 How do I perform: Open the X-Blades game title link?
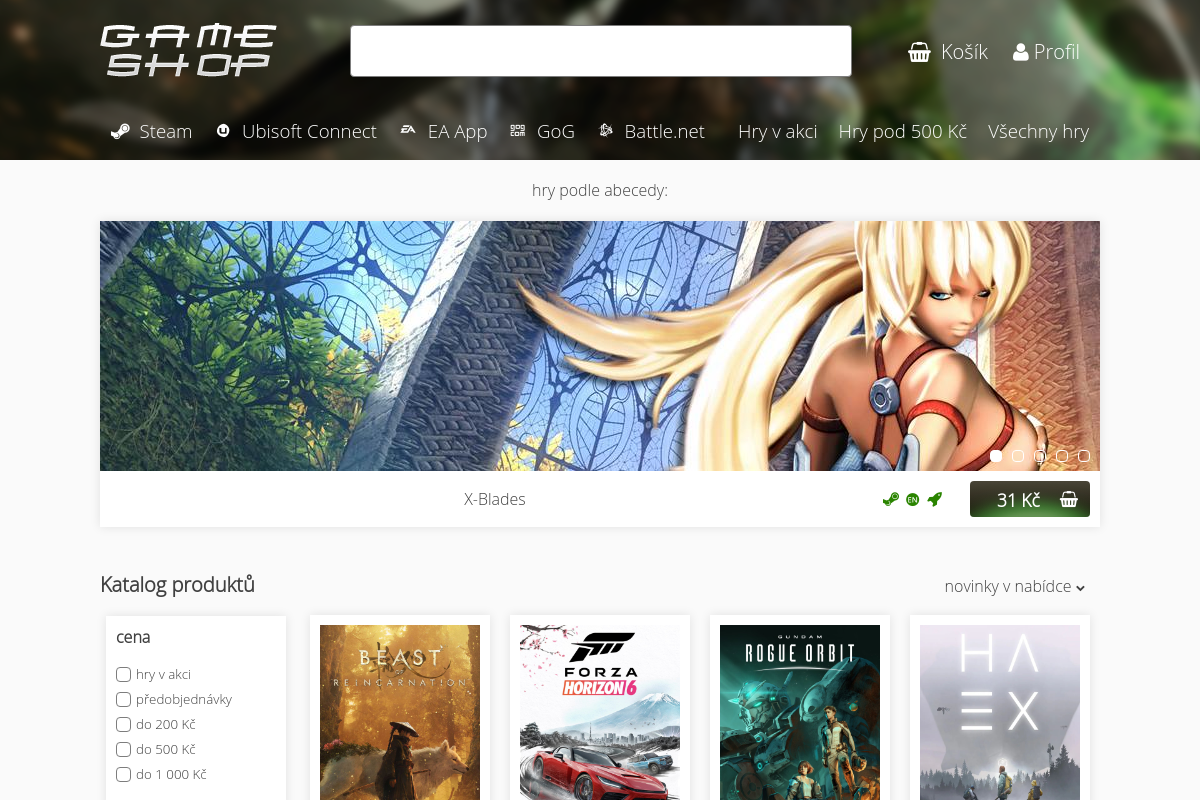point(495,499)
